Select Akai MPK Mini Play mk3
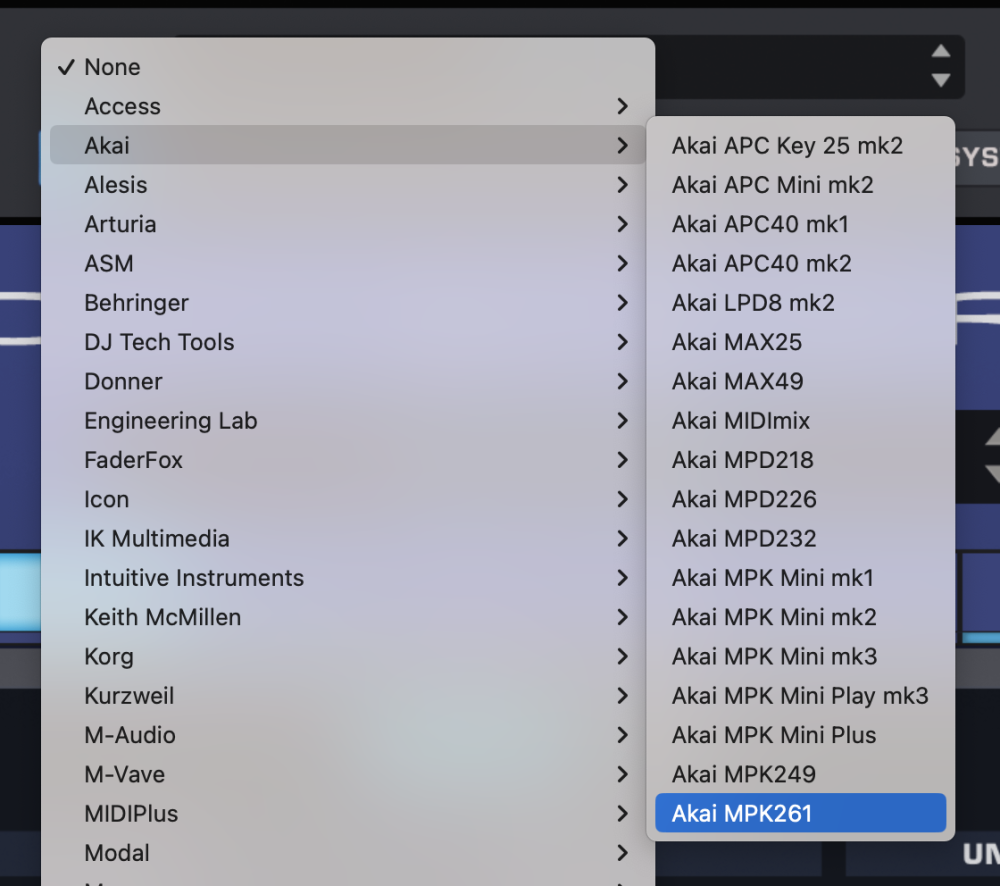The width and height of the screenshot is (1000, 886). [800, 696]
